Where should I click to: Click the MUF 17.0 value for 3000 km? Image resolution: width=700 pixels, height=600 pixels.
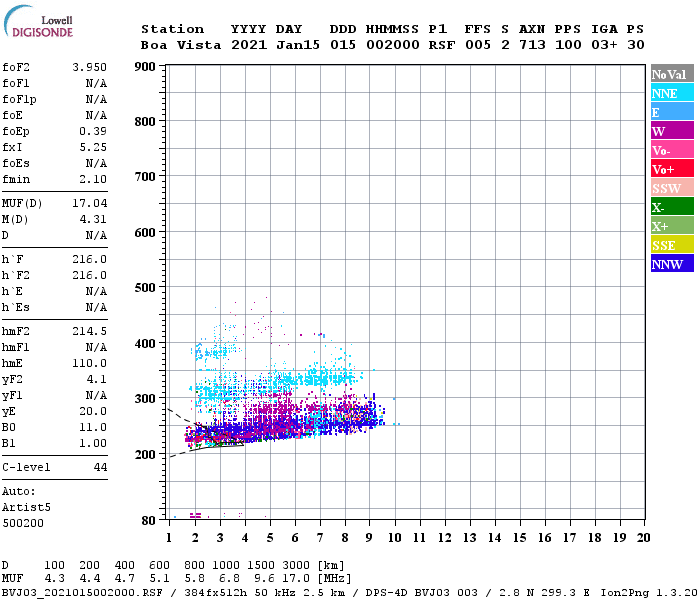(296, 579)
